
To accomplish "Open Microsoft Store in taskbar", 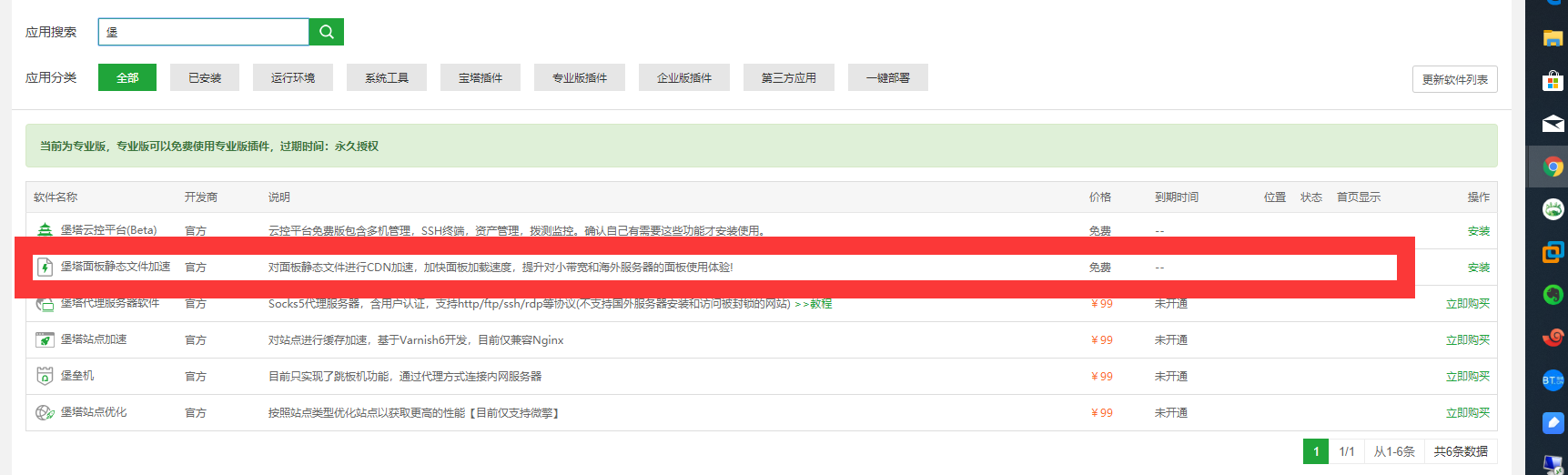I will click(1553, 81).
